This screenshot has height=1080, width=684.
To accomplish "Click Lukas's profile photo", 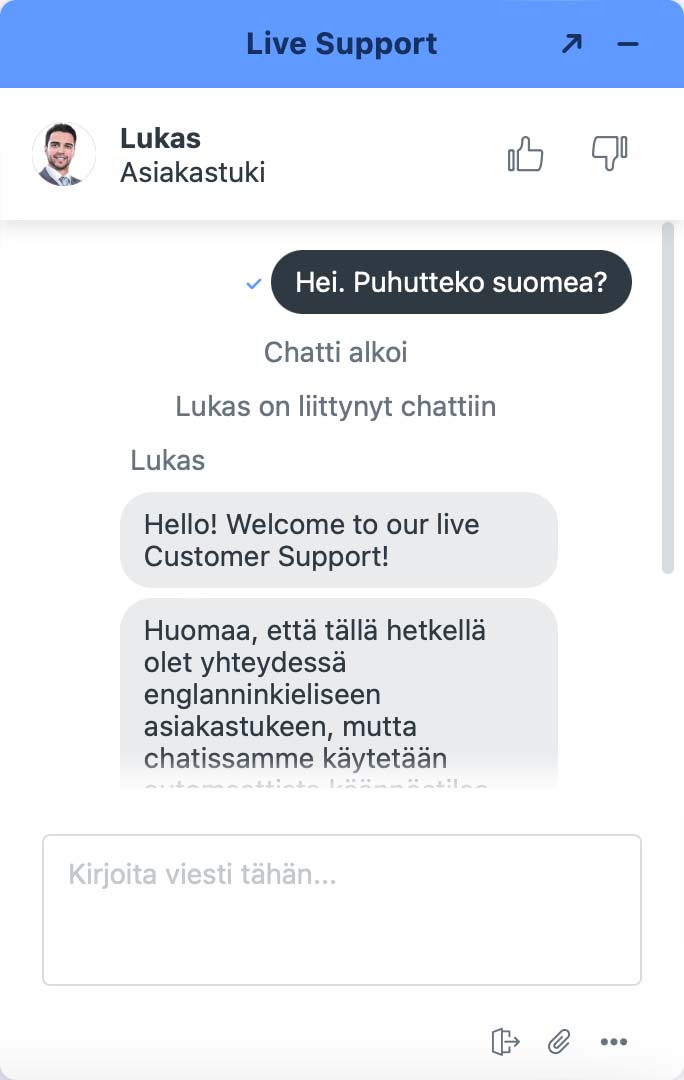I will coord(64,154).
